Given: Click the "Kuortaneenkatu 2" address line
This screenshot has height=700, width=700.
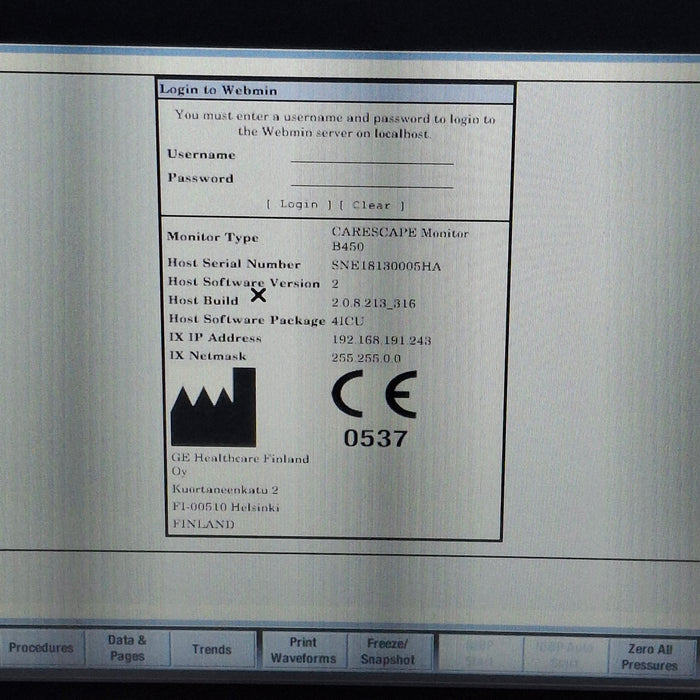Looking at the screenshot, I should (x=225, y=490).
